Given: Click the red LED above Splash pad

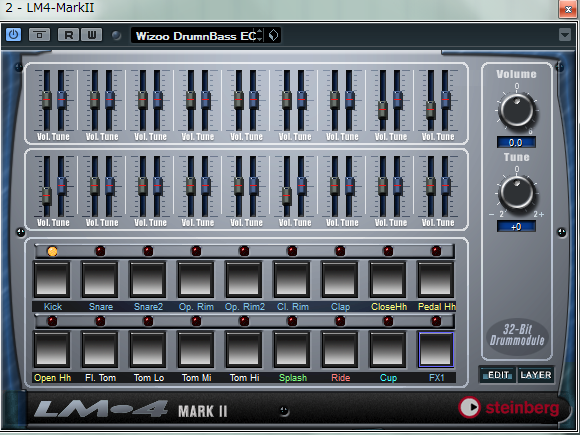Looking at the screenshot, I should coord(292,321).
